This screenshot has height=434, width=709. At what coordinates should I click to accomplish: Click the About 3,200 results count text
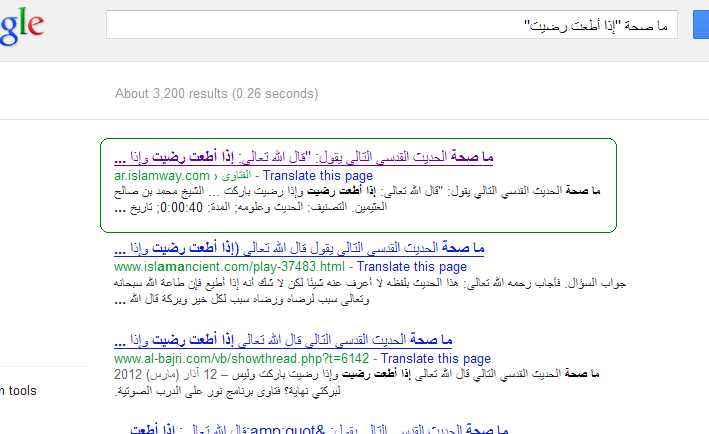[x=217, y=94]
